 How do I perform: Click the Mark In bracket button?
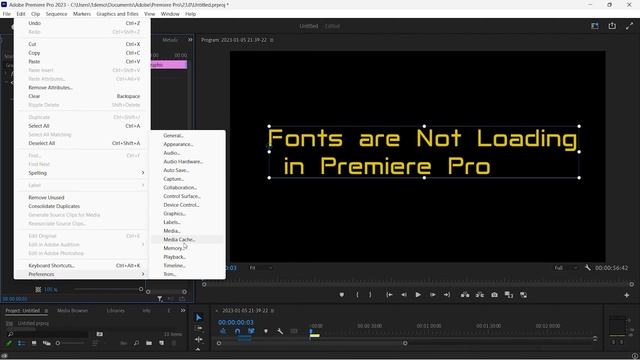[x=357, y=295]
